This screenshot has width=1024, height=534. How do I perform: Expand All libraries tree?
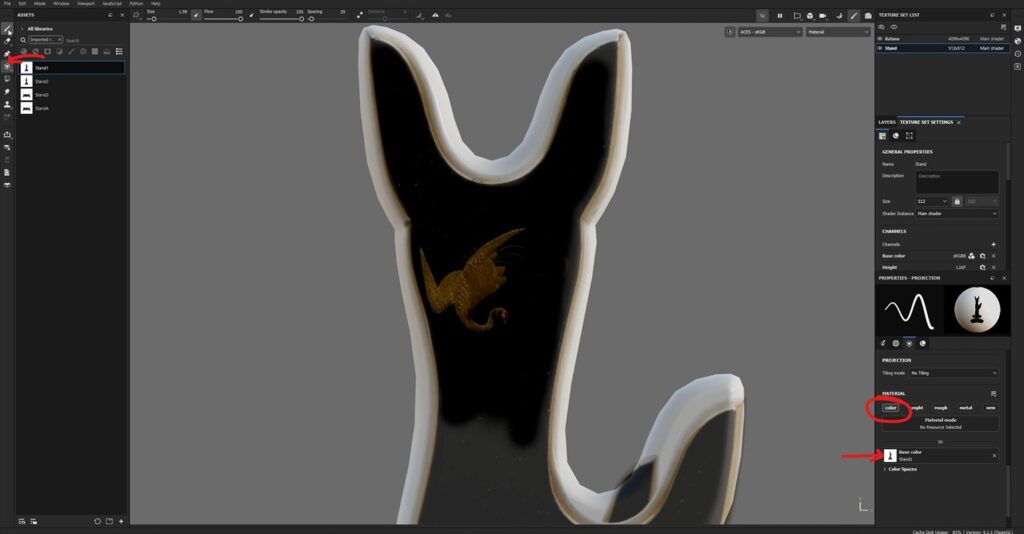(x=22, y=29)
